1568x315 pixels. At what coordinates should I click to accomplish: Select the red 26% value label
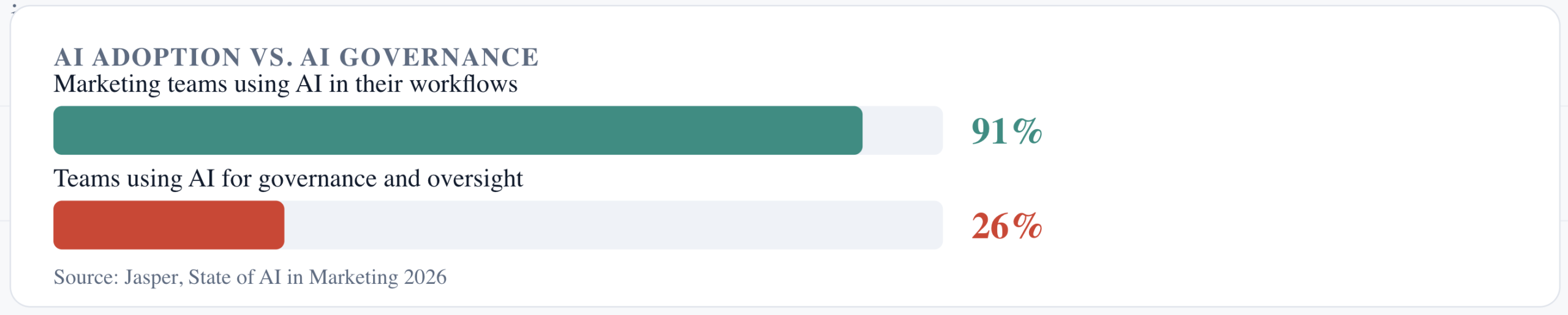tap(1006, 226)
